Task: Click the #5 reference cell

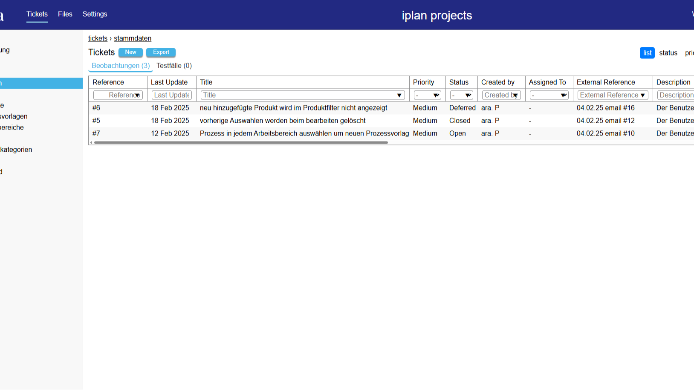Action: pyautogui.click(x=96, y=121)
